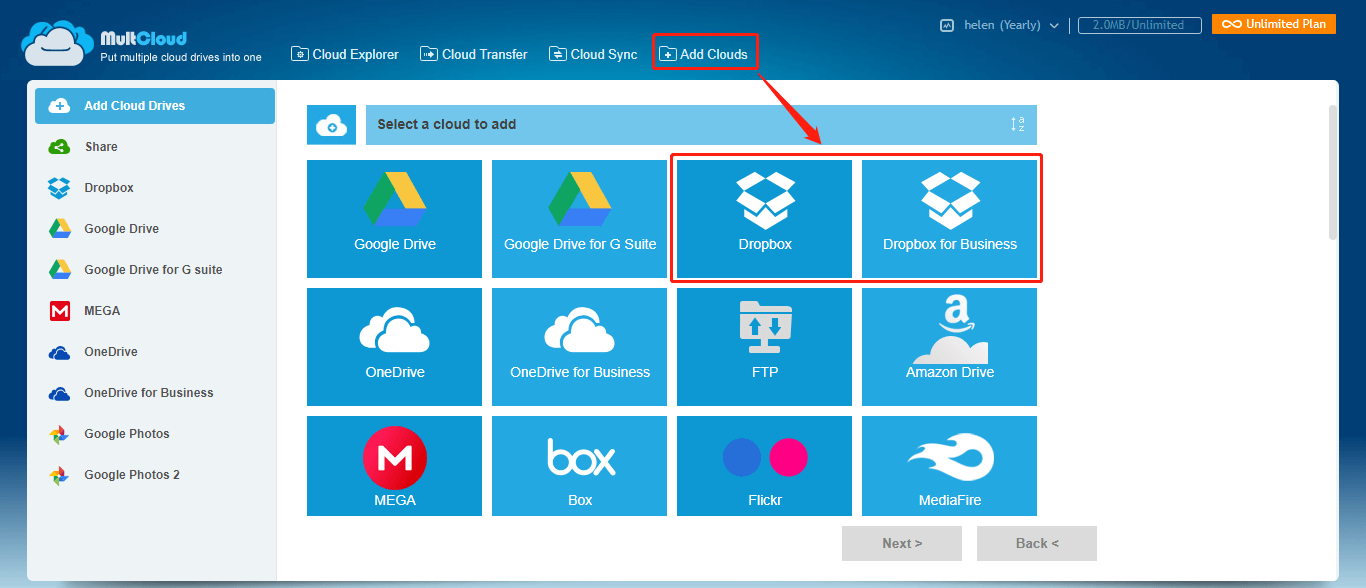1366x588 pixels.
Task: Open the Cloud Sync tab
Action: point(593,54)
